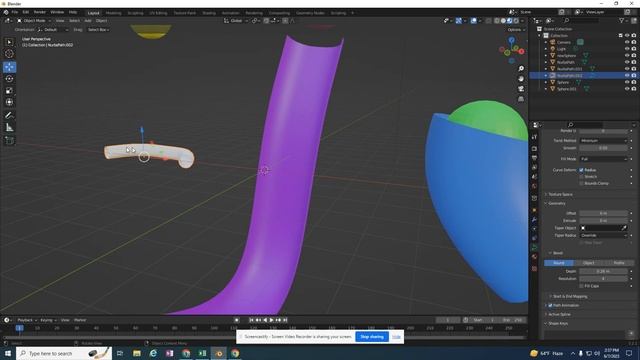
Task: Toggle the Path Animation checkbox
Action: pyautogui.click(x=550, y=305)
